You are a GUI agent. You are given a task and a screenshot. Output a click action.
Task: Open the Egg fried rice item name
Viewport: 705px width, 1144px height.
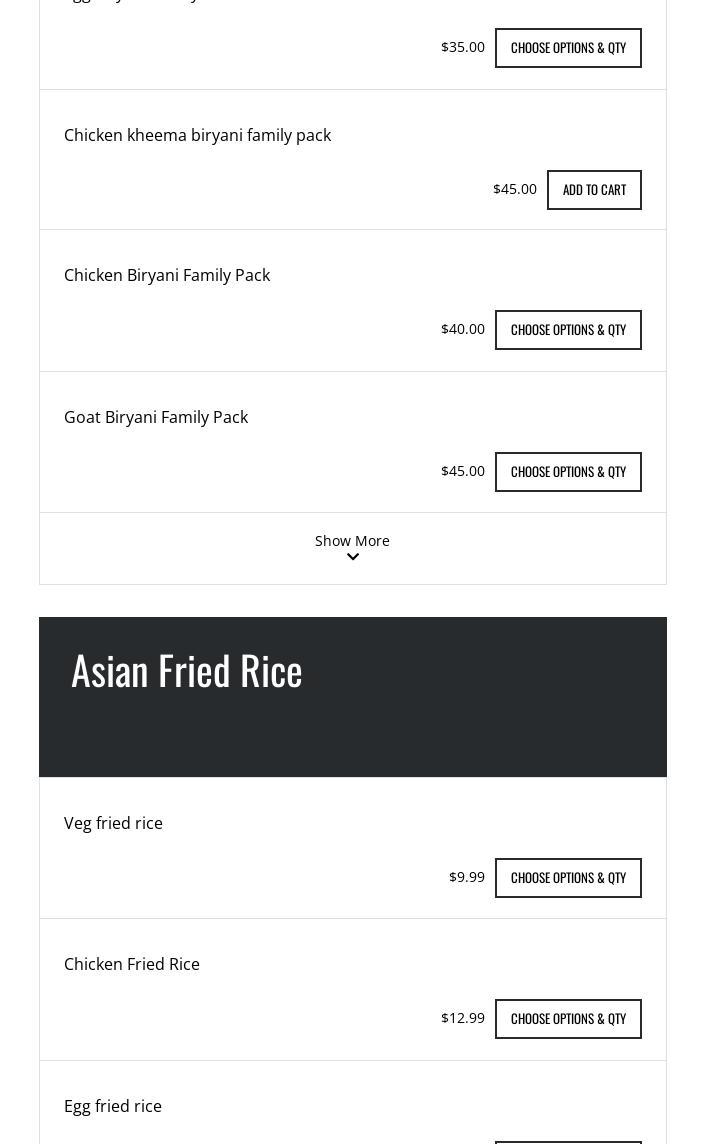coord(113,1106)
